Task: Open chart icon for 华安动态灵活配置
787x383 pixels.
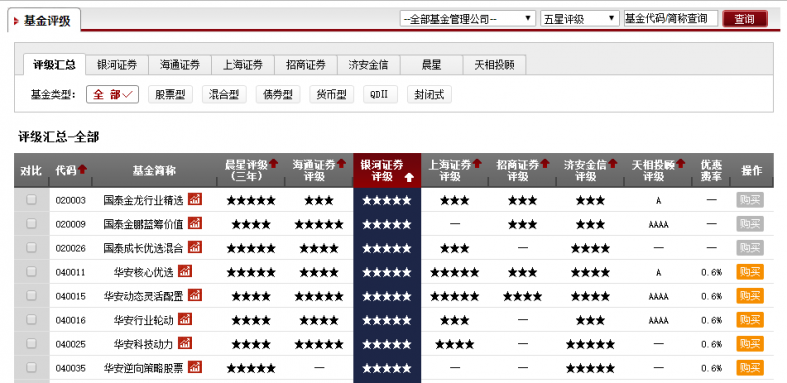Action: point(195,295)
